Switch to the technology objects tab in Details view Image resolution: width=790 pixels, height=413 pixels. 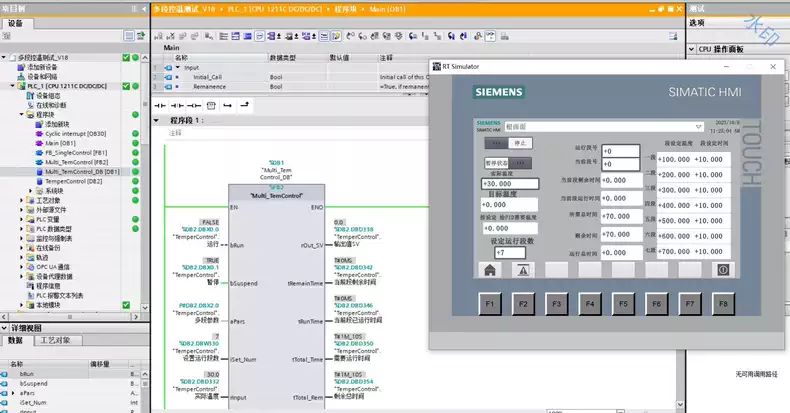[x=55, y=340]
